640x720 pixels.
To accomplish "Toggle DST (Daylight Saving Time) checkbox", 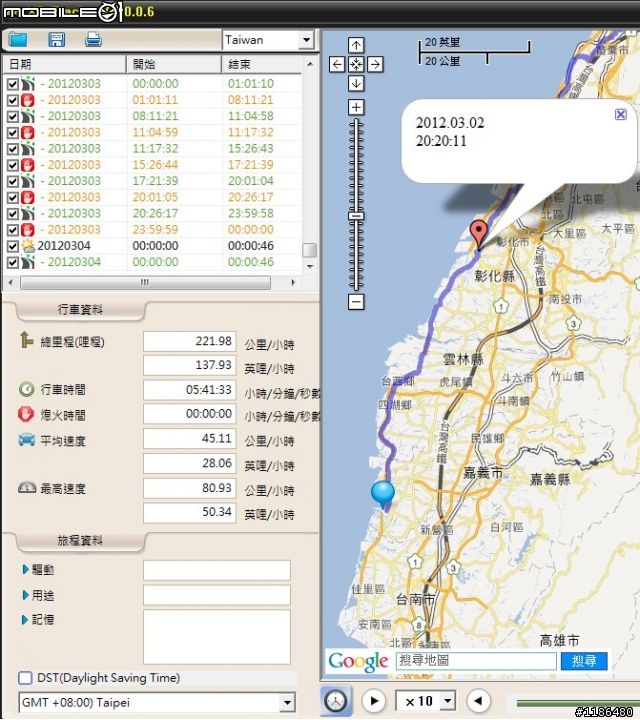I will 25,678.
